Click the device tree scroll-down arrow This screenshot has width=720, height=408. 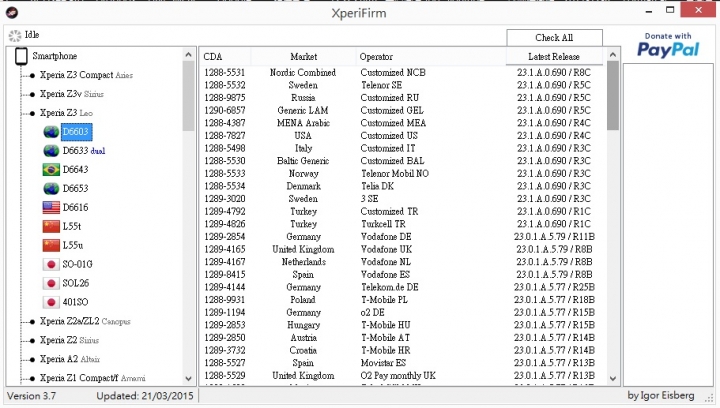[188, 379]
